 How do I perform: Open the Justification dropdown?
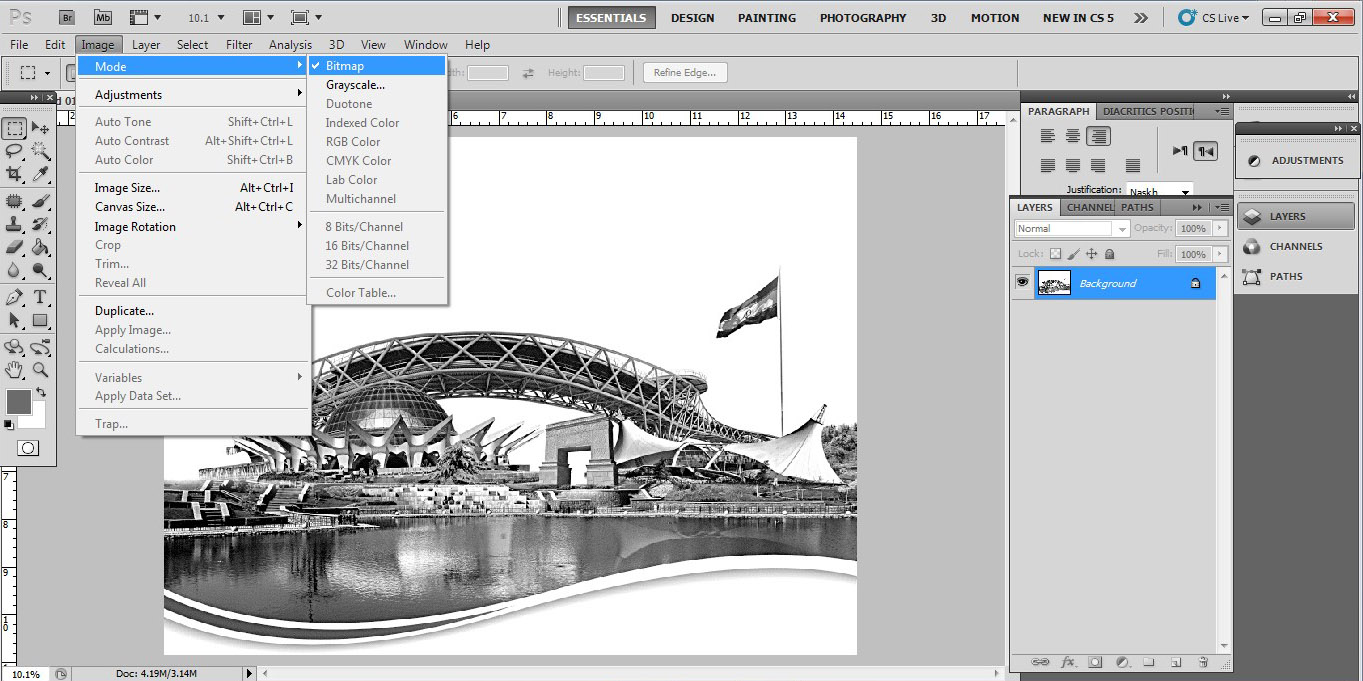tap(1160, 191)
